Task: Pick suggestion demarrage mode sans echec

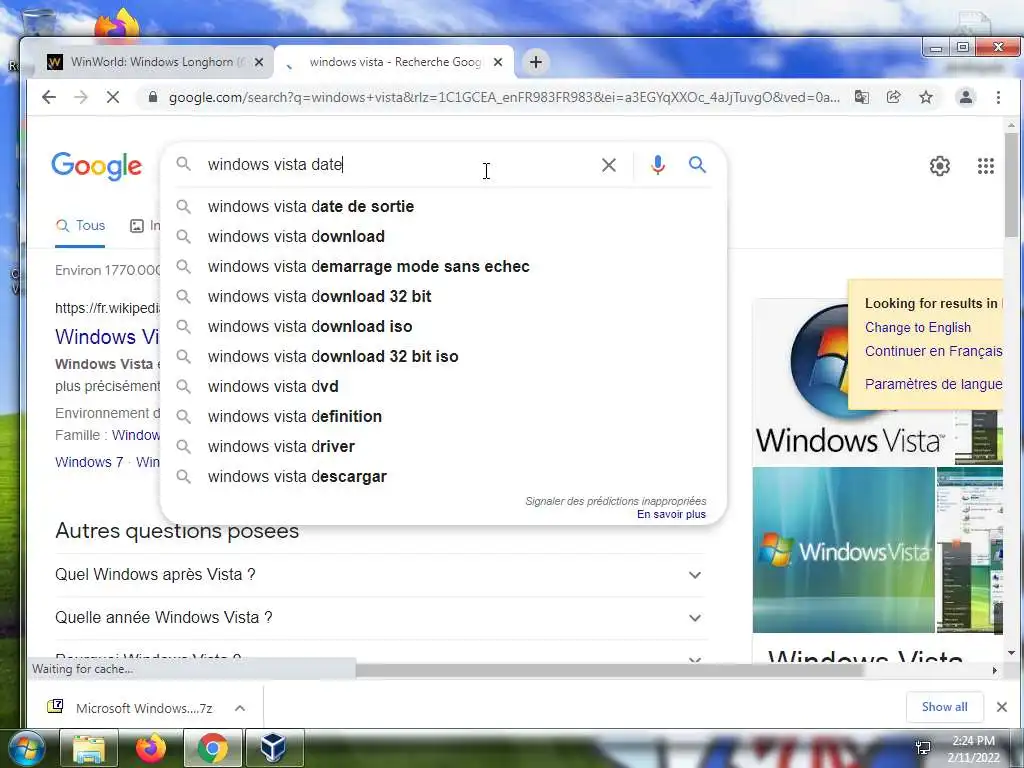Action: 443,266
